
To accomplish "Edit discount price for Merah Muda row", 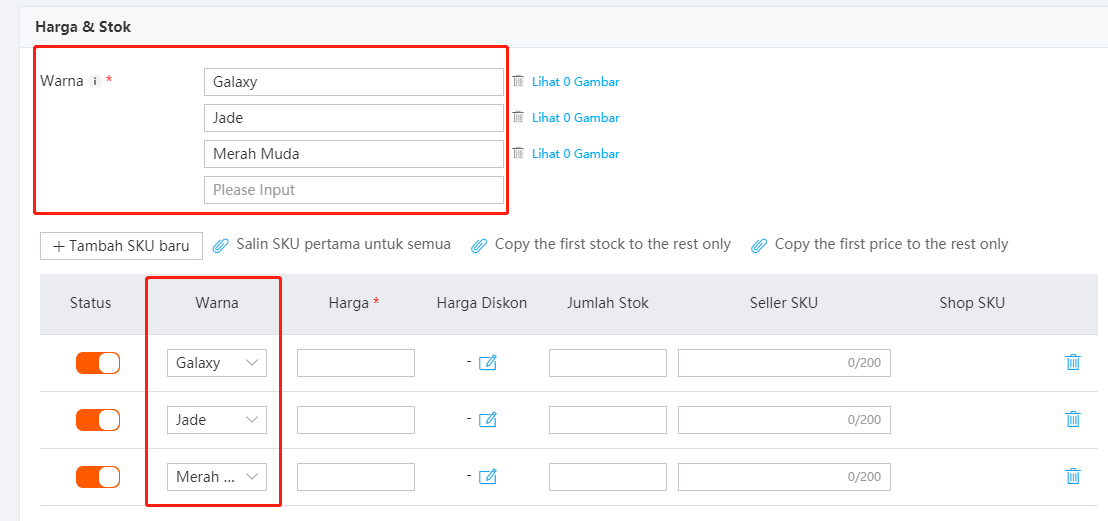I will 488,477.
